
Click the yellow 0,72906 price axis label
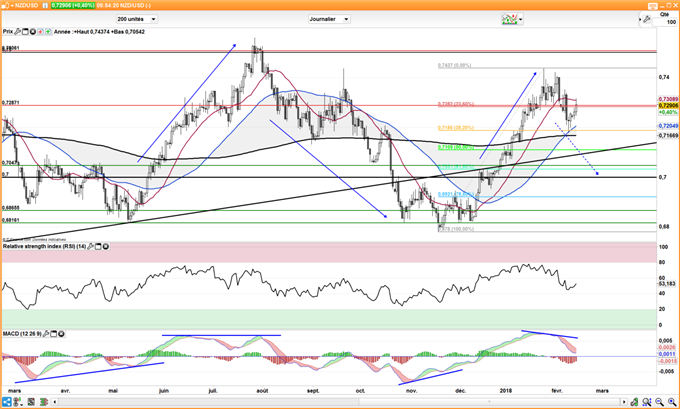(x=668, y=106)
